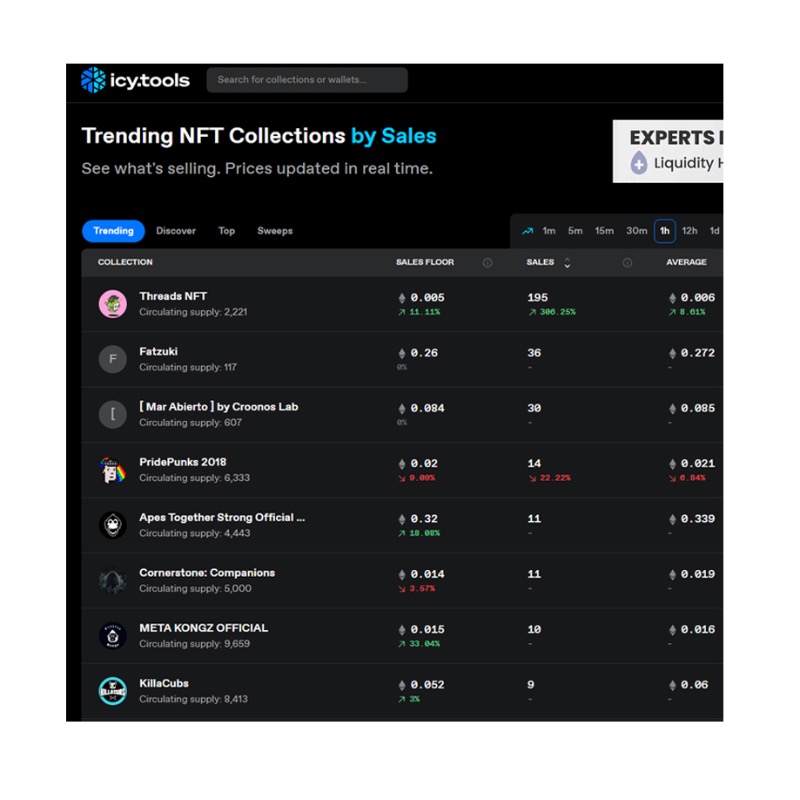800x800 pixels.
Task: Select the 5m time range
Action: 575,231
